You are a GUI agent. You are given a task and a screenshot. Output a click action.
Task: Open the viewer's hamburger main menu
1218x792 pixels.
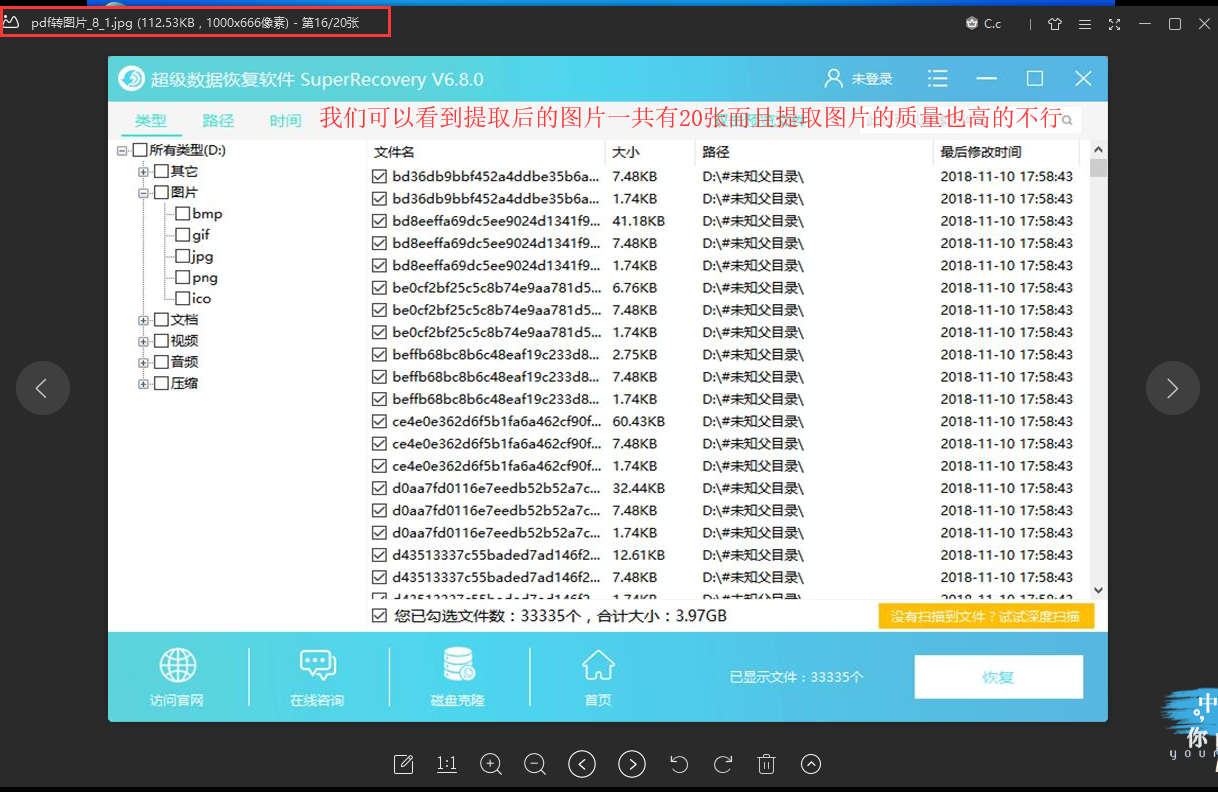coord(1085,24)
